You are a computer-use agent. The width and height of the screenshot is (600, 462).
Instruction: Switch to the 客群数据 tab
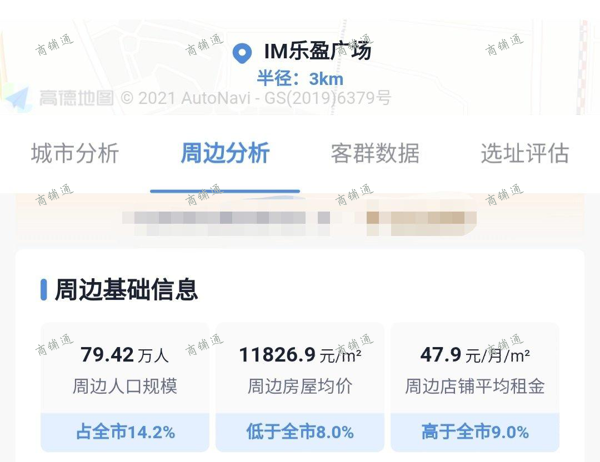coord(375,154)
